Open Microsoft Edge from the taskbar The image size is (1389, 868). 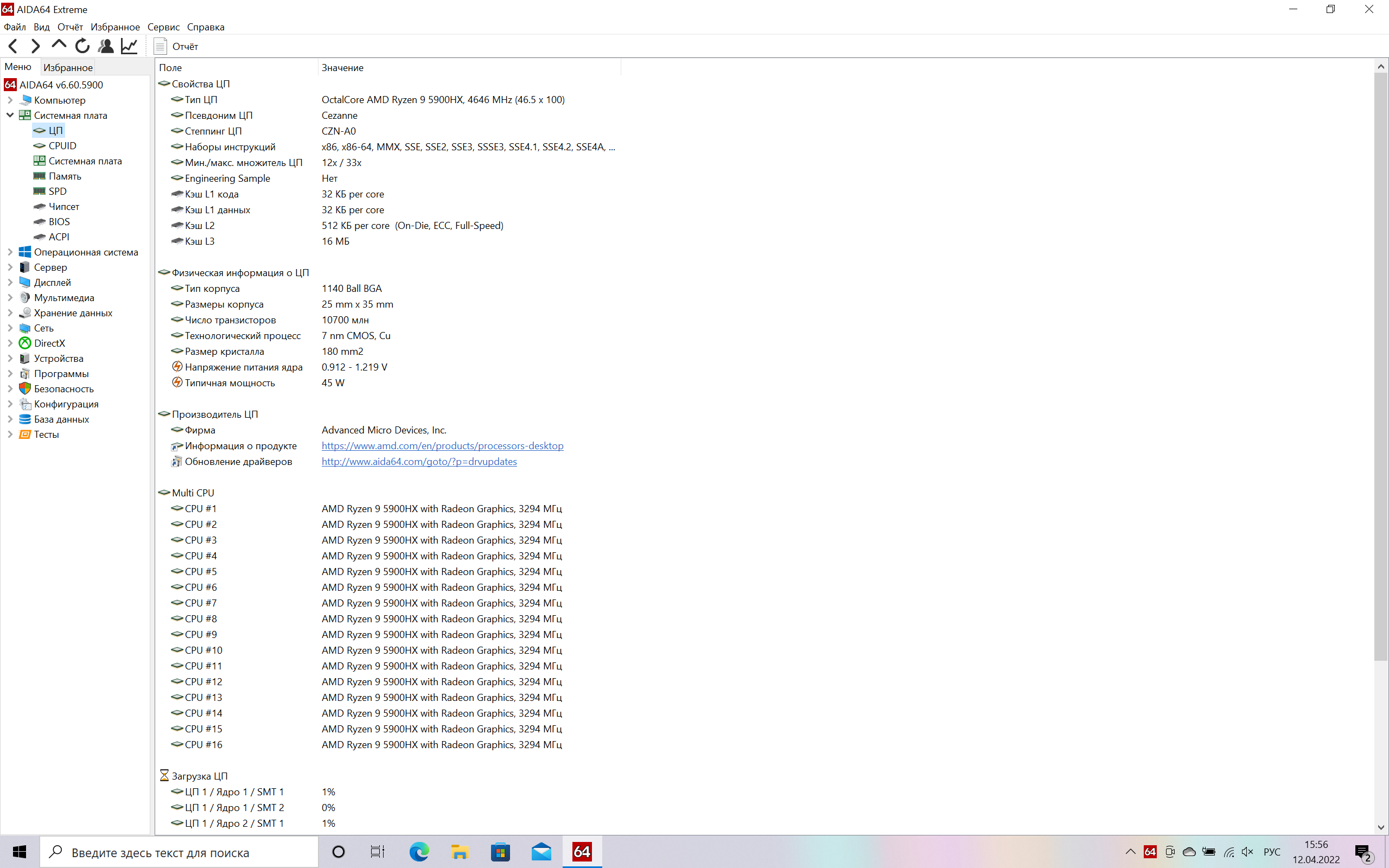coord(419,852)
